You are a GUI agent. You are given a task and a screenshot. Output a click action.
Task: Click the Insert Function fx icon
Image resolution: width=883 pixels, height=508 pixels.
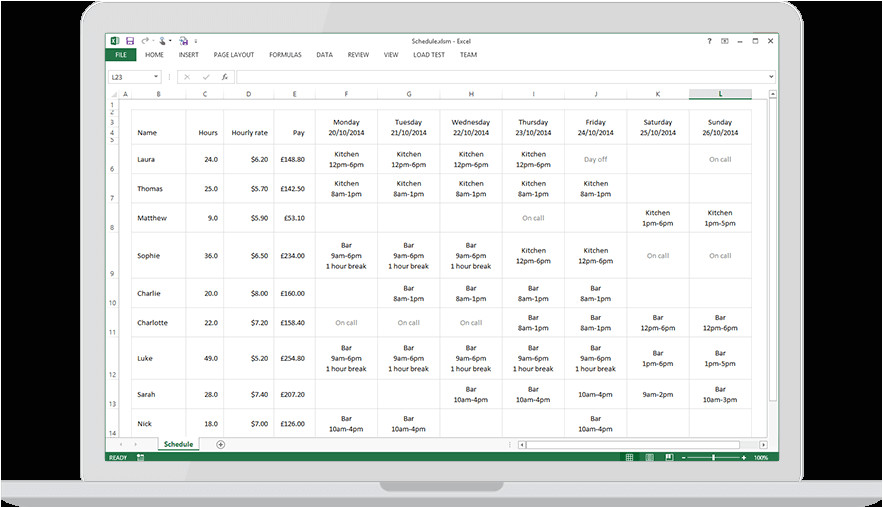click(225, 77)
